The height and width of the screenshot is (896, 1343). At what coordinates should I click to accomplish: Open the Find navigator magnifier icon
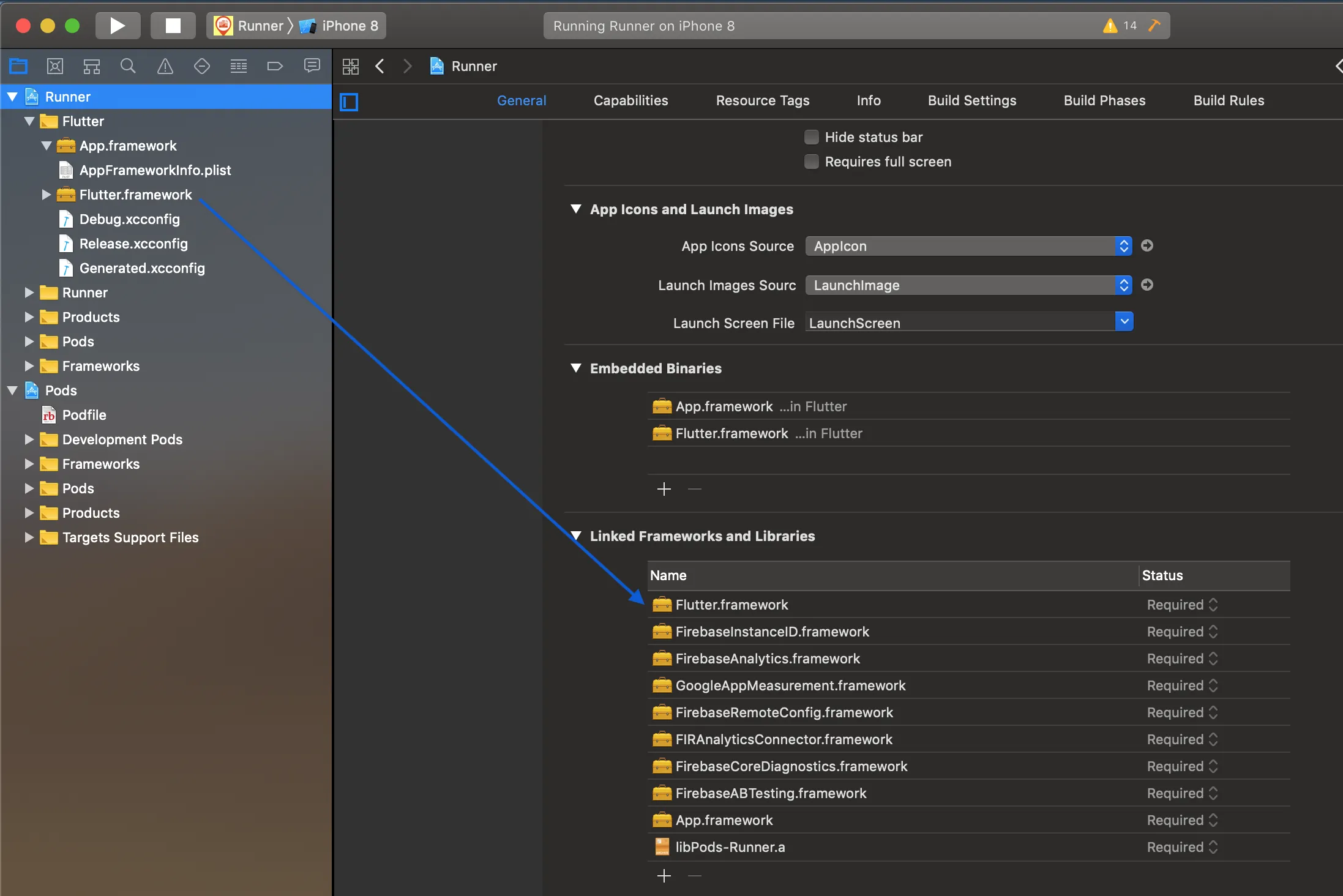coord(128,66)
